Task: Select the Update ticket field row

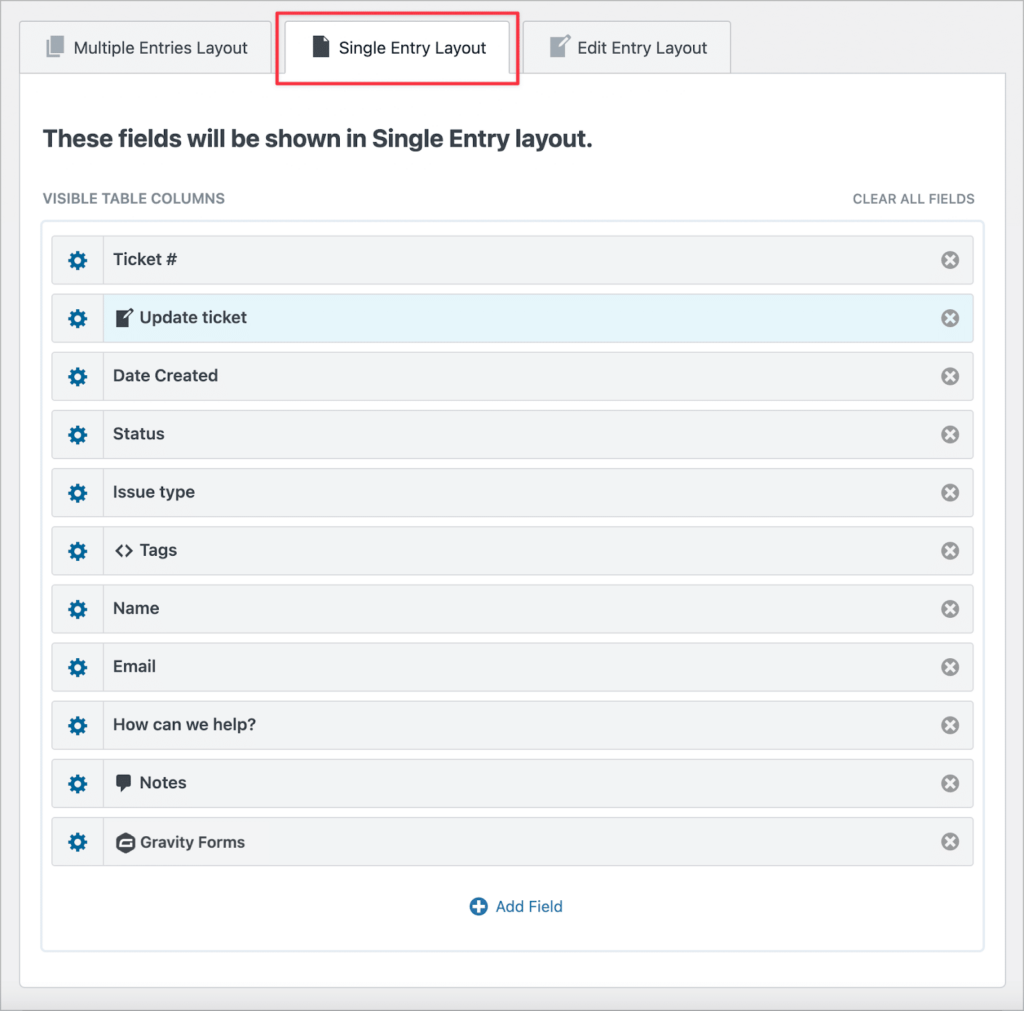Action: 500,318
